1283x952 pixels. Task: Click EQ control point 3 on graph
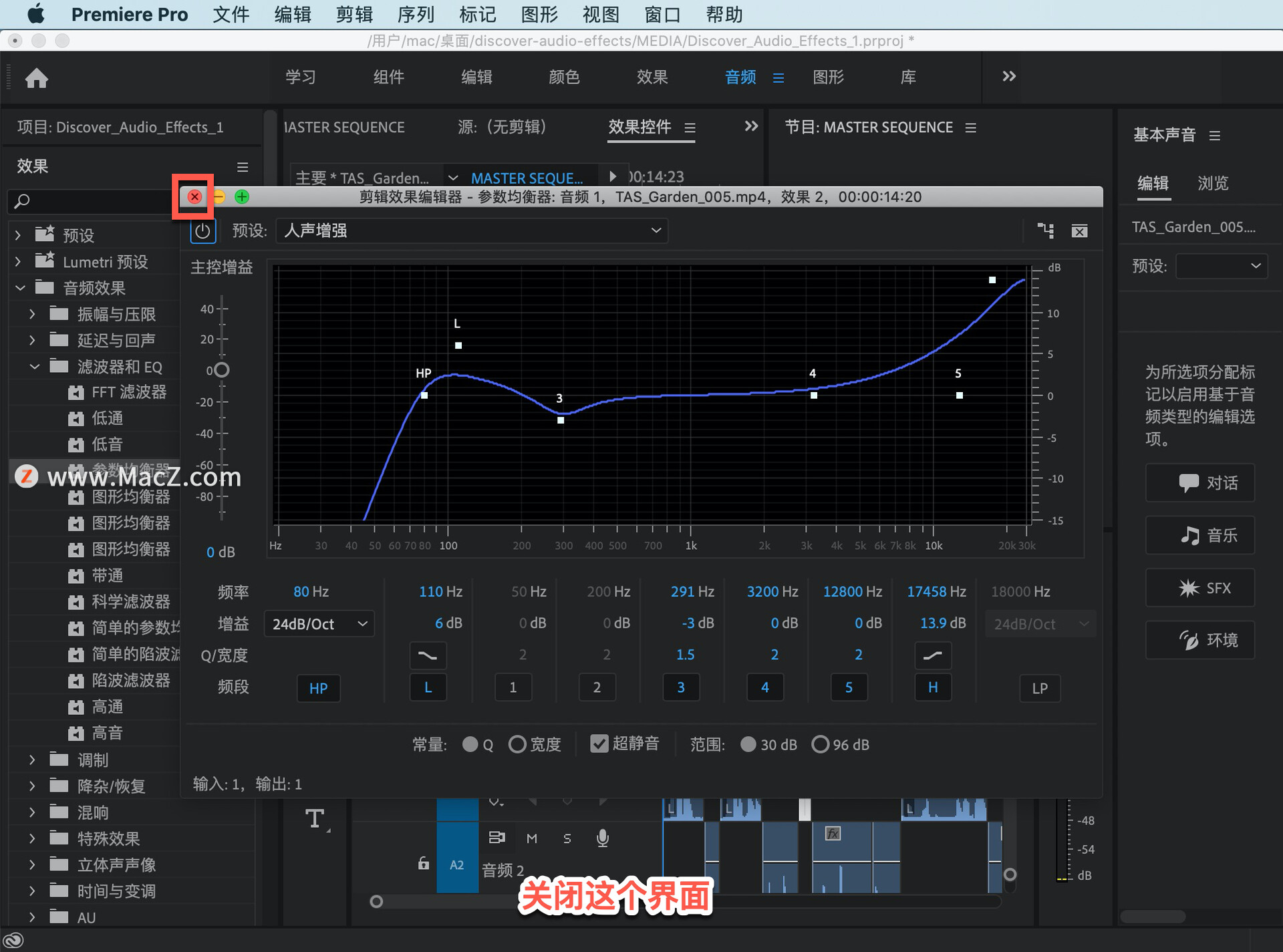pos(561,420)
